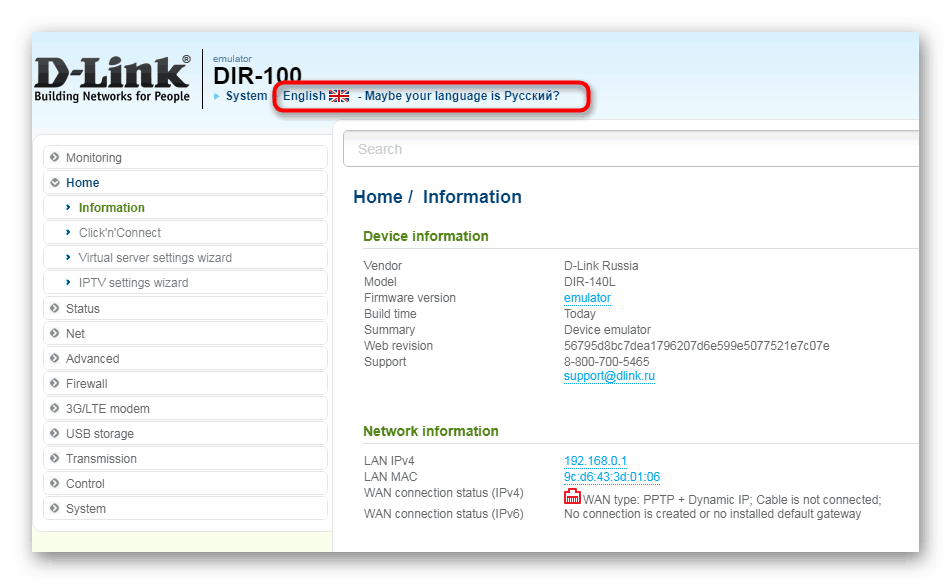Click the Network information heading

coord(431,431)
